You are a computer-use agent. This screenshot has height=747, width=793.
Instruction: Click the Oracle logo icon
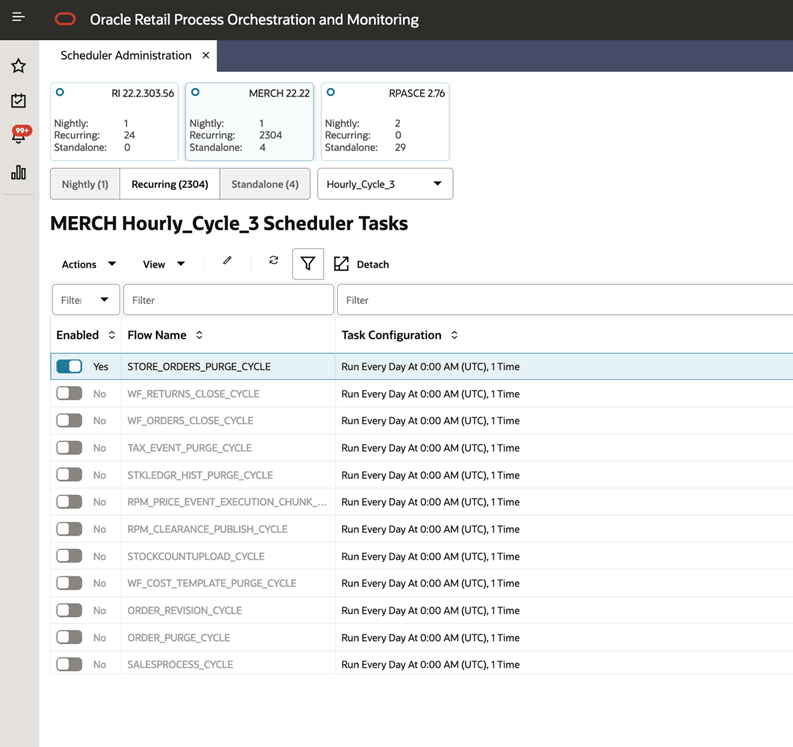pyautogui.click(x=65, y=19)
